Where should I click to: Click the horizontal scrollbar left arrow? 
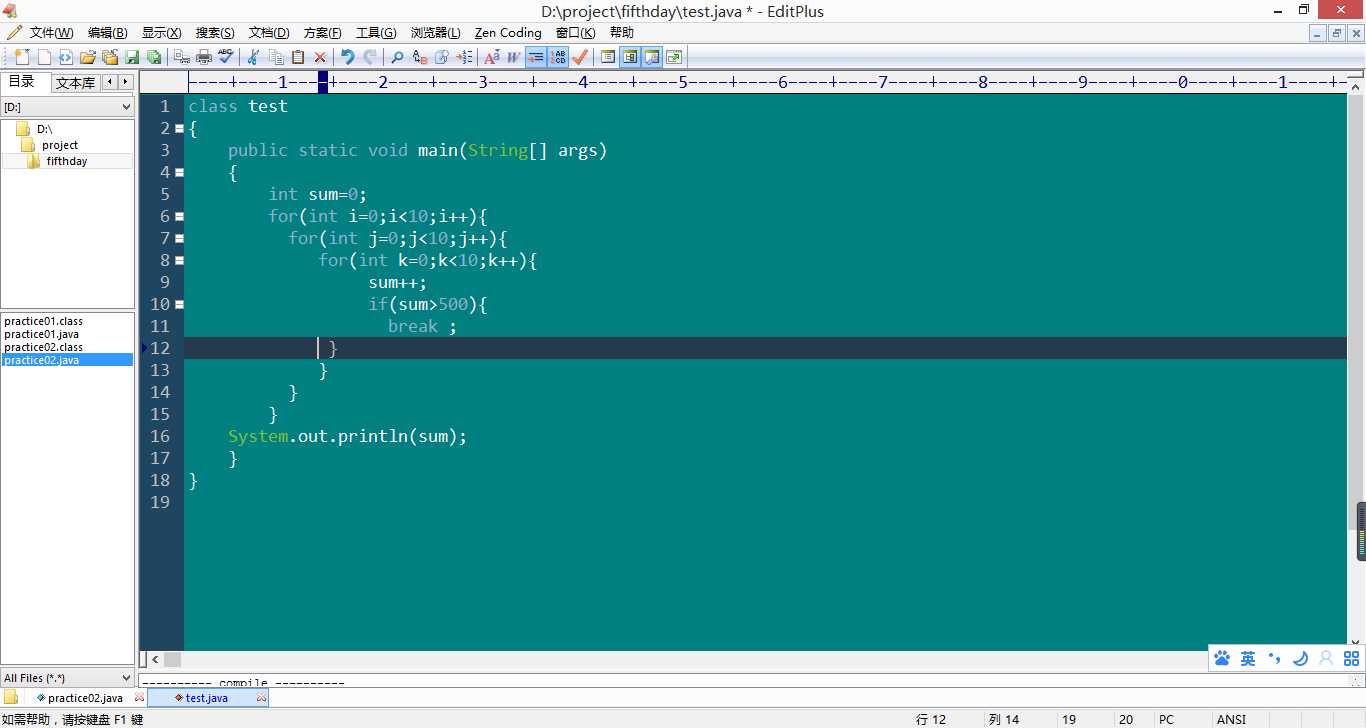click(155, 660)
